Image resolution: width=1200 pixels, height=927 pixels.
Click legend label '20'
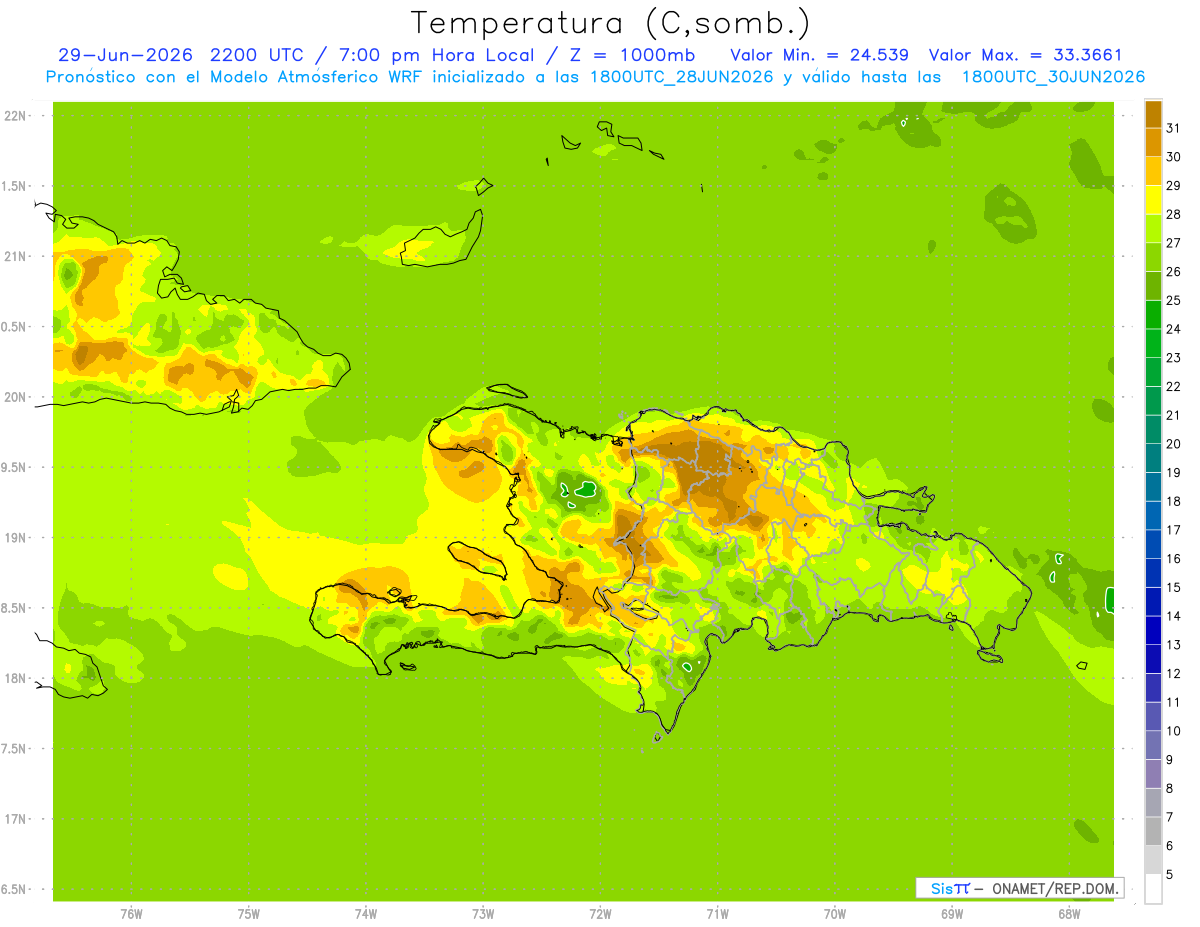pos(1173,444)
